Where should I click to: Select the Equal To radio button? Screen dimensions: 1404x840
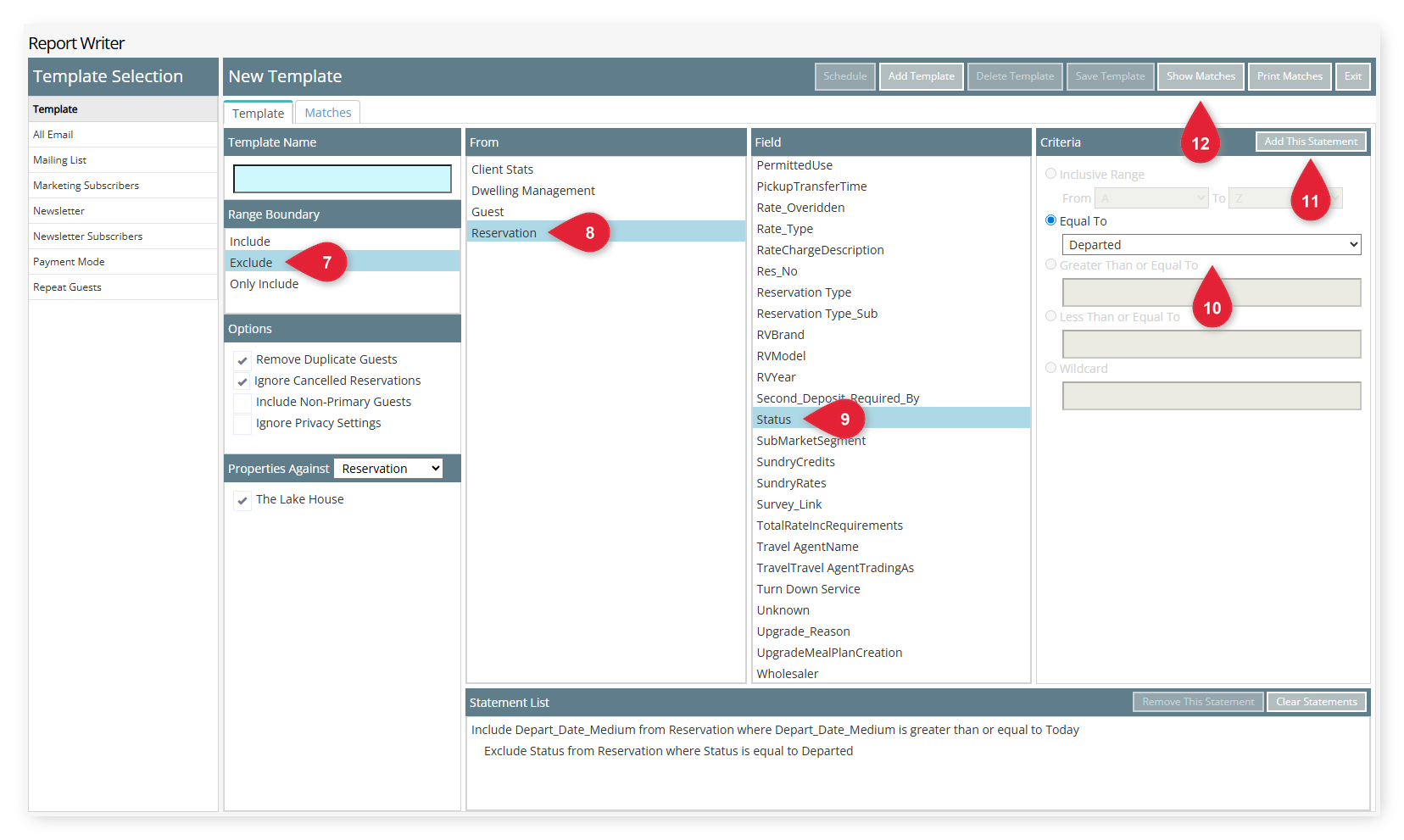coord(1050,220)
